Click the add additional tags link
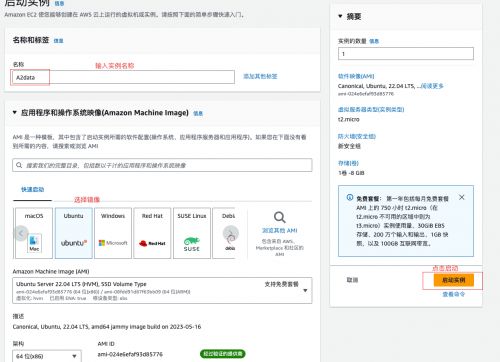Image resolution: width=500 pixels, height=362 pixels. pyautogui.click(x=260, y=76)
